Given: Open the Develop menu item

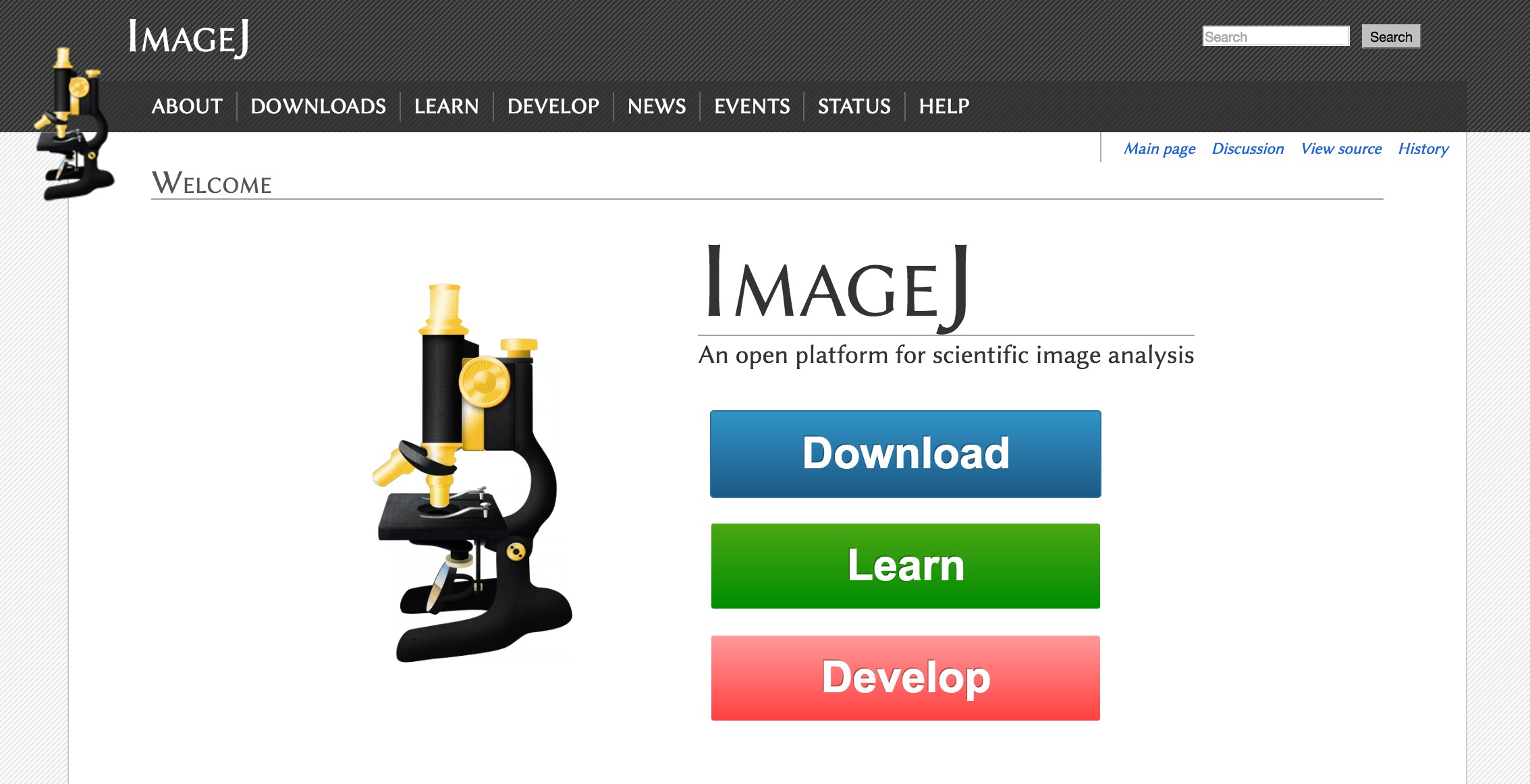Looking at the screenshot, I should tap(553, 106).
